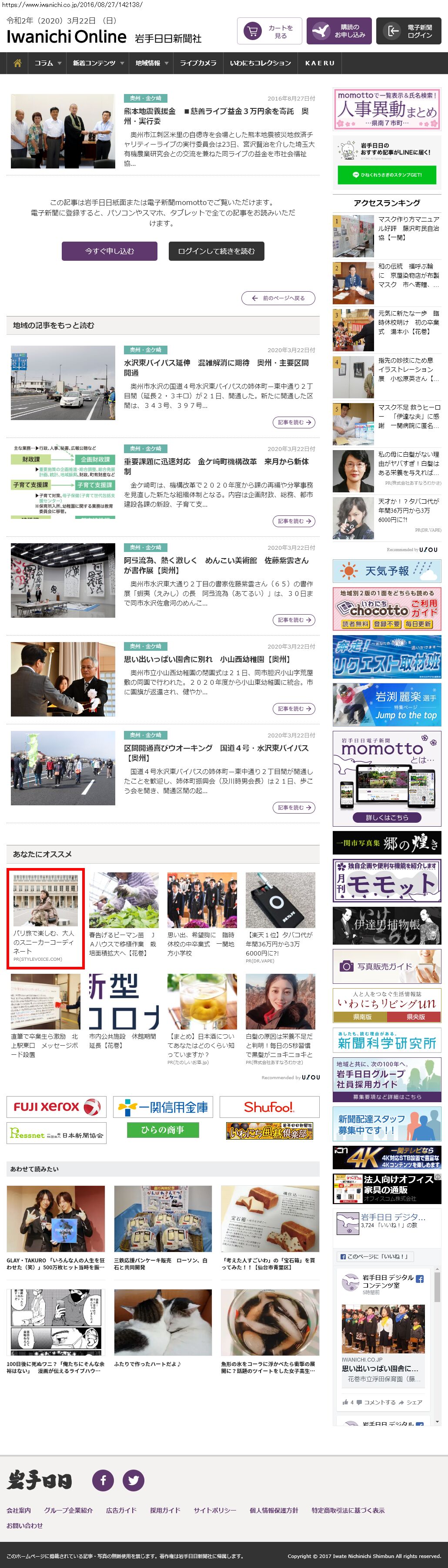Open お問い合わせ footer link
Image resolution: width=448 pixels, height=1568 pixels.
tap(25, 1525)
